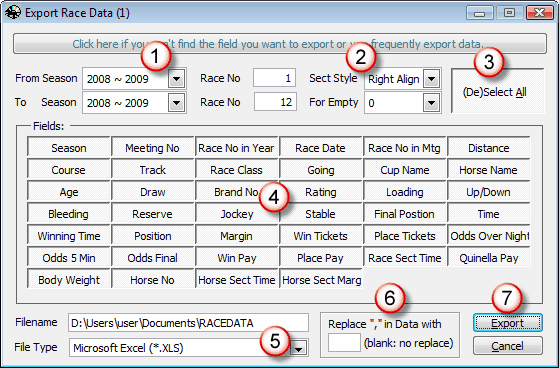Viewport: 559px width, 368px height.
Task: Expand the File Type dropdown arrow
Action: (299, 348)
